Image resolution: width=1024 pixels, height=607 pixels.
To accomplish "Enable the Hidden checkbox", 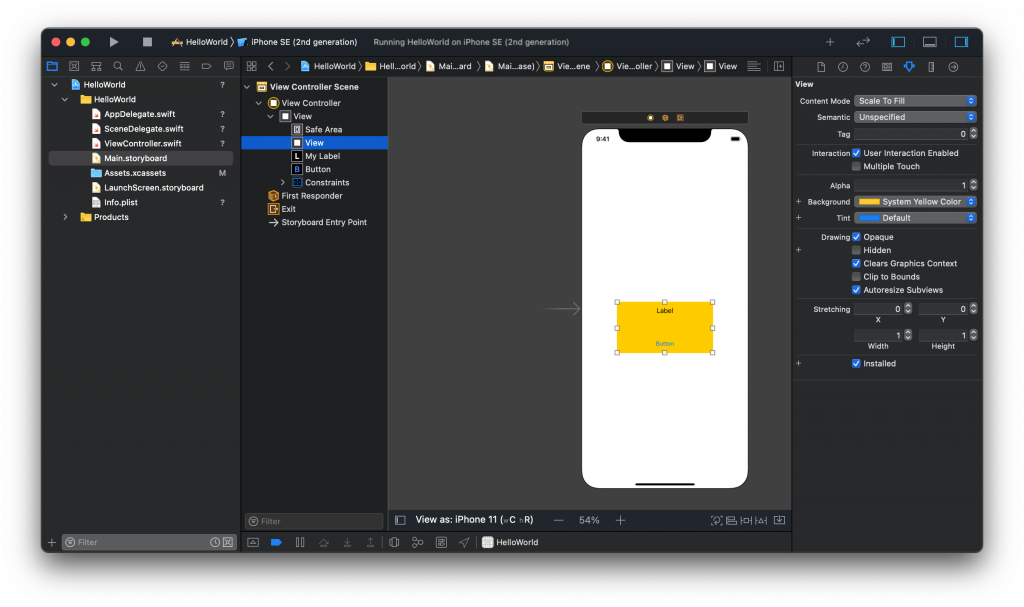I will pos(856,250).
